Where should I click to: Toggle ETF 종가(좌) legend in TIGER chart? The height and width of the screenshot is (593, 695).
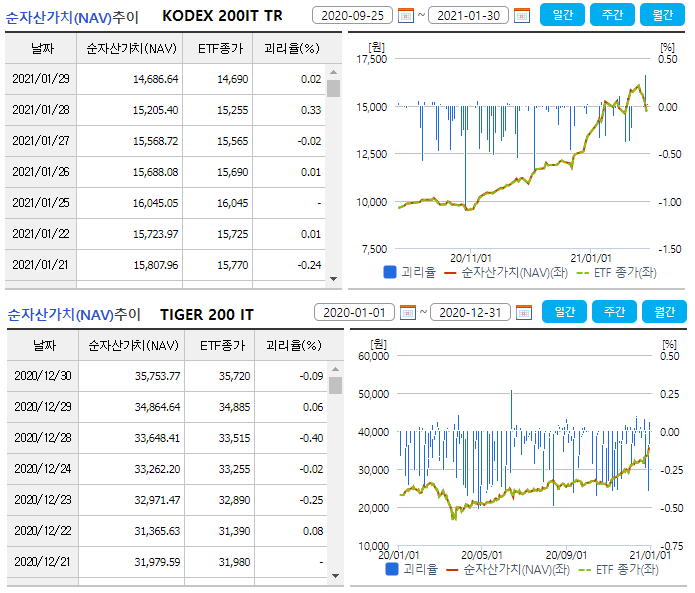[x=618, y=570]
